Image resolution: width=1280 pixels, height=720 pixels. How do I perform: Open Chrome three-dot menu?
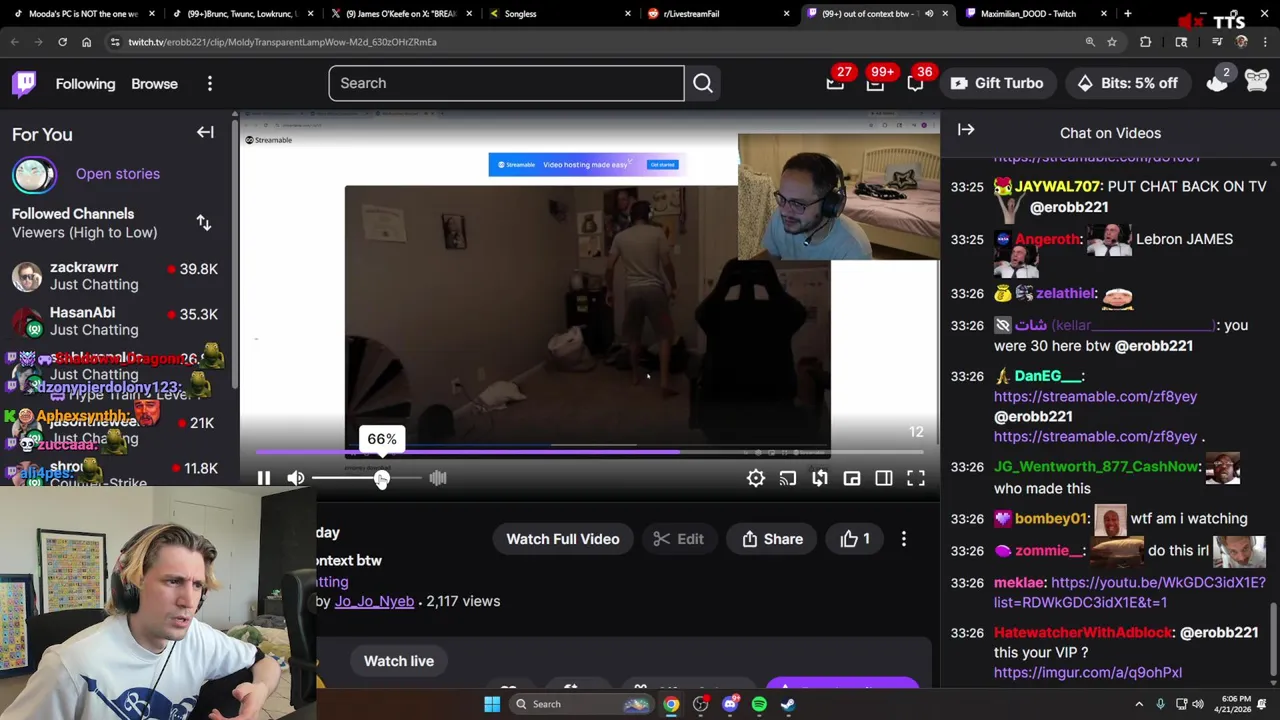1265,42
